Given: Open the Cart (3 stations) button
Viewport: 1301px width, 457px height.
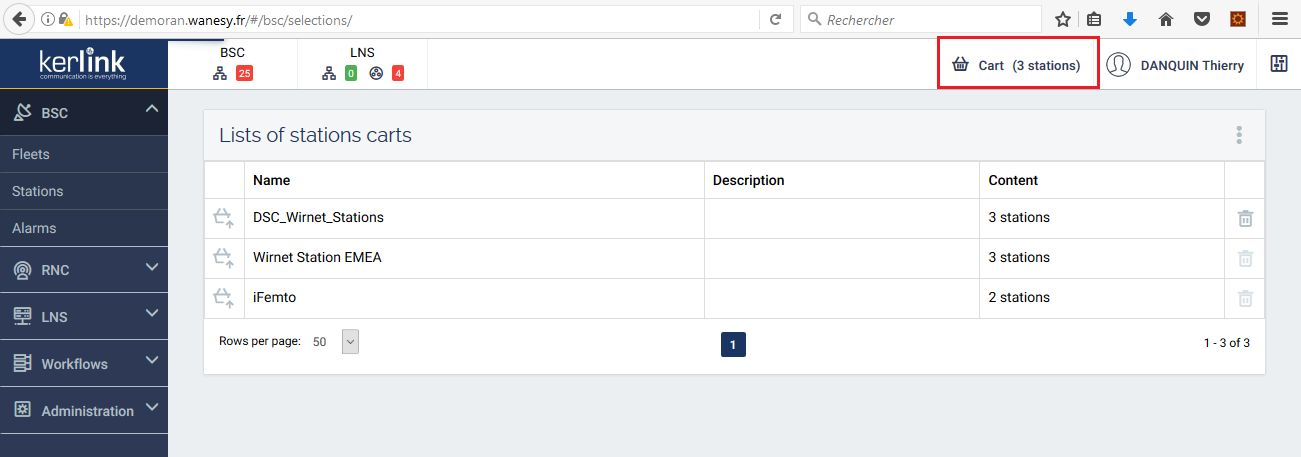Looking at the screenshot, I should pos(1017,65).
